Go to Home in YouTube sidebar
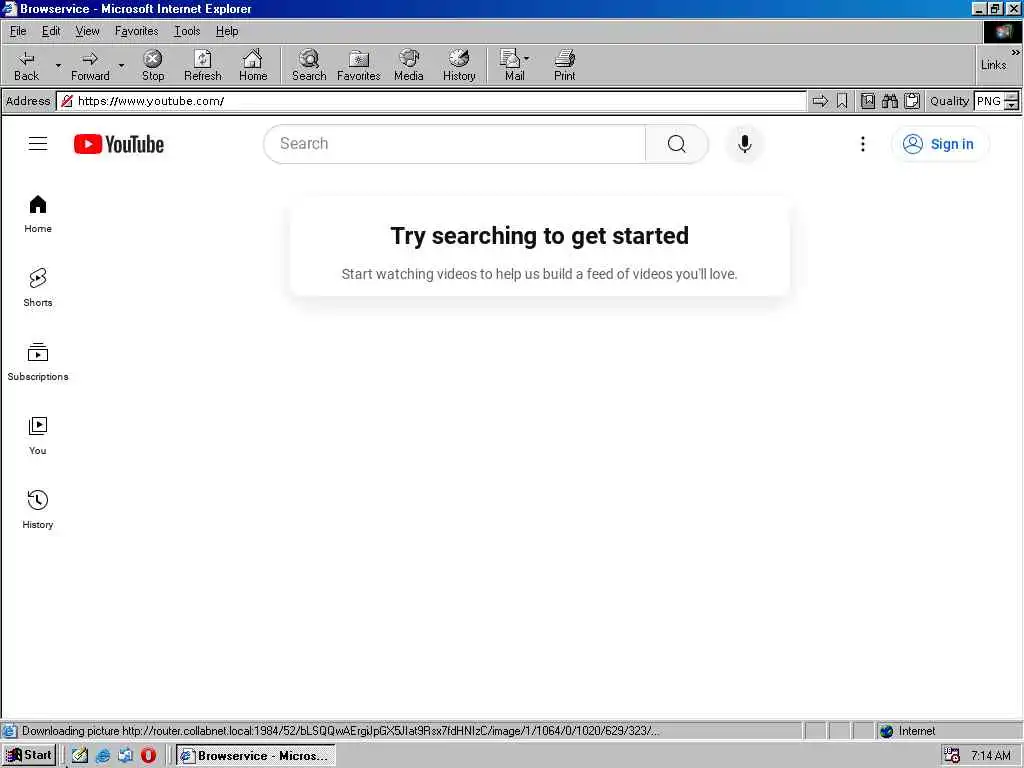The height and width of the screenshot is (768, 1024). click(x=38, y=214)
